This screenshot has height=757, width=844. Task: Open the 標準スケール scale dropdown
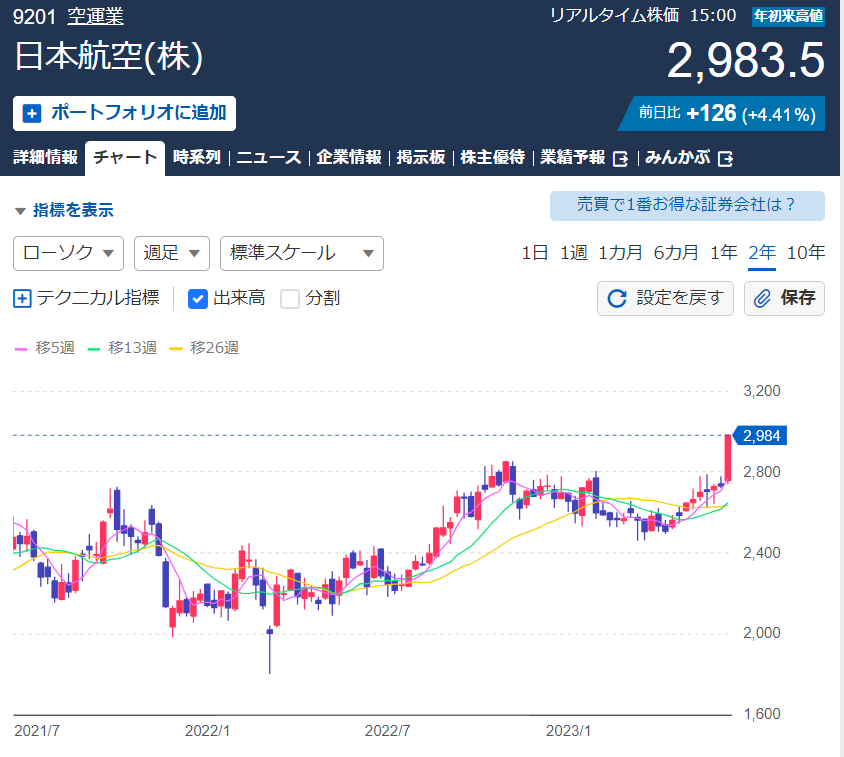(x=302, y=253)
